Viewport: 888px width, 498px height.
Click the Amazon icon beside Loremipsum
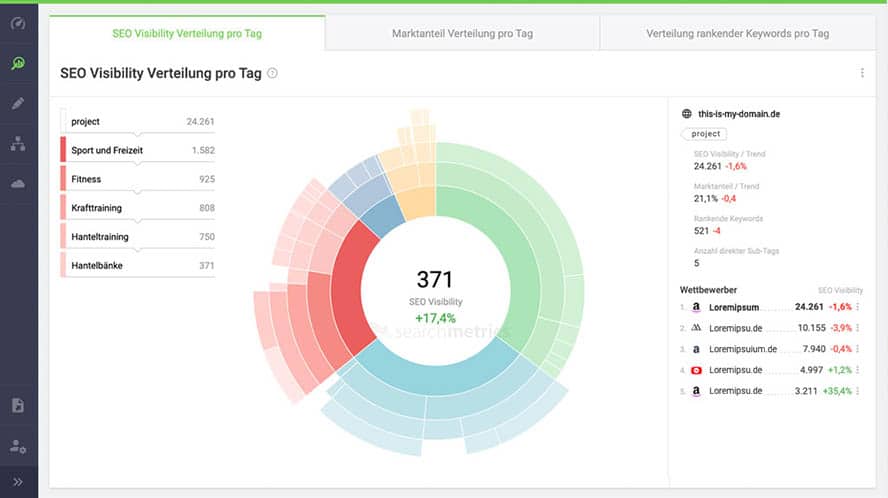[x=696, y=307]
